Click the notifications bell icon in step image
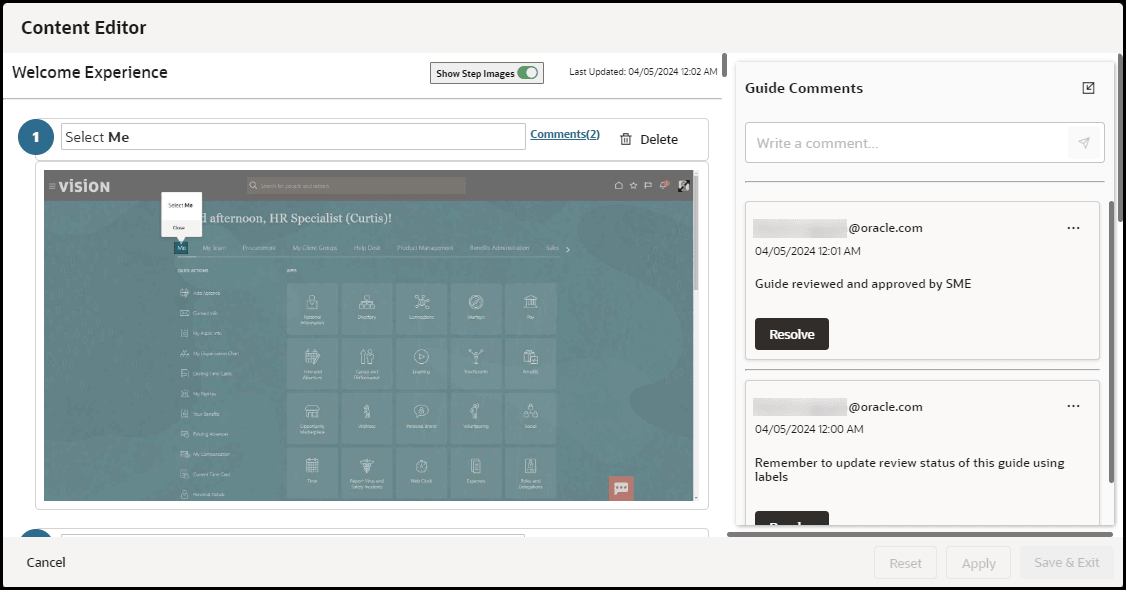 (x=664, y=185)
